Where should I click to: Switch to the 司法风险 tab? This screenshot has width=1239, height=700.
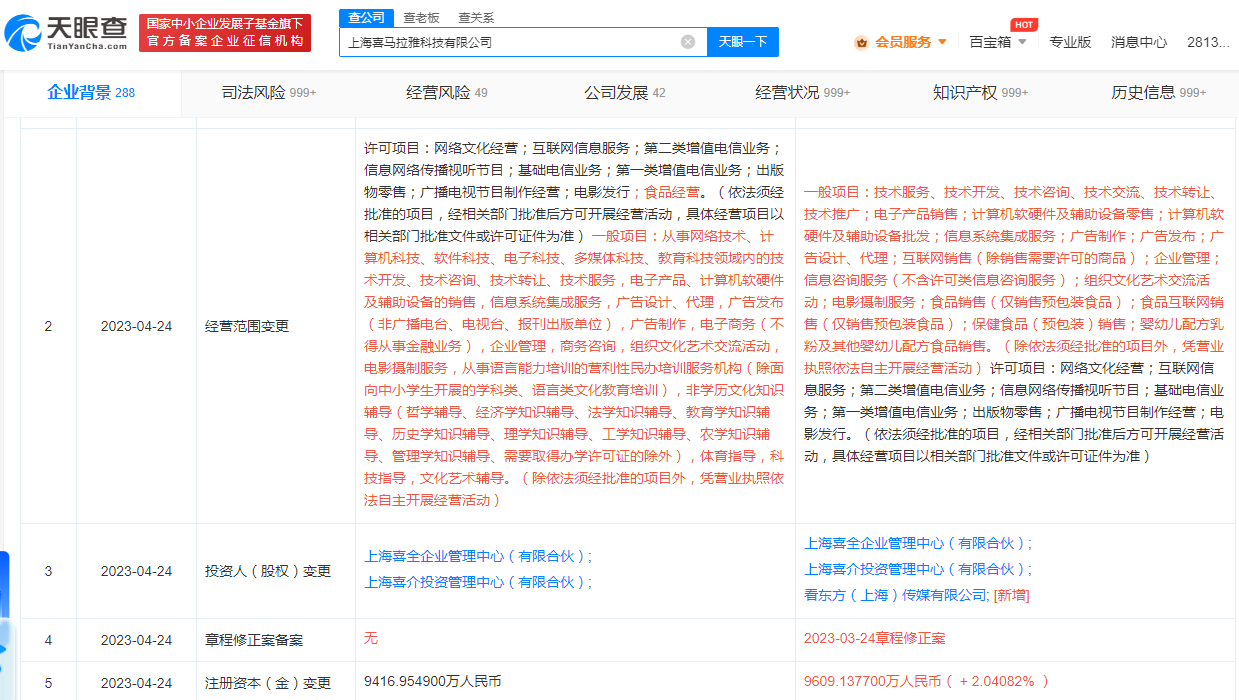pyautogui.click(x=268, y=92)
